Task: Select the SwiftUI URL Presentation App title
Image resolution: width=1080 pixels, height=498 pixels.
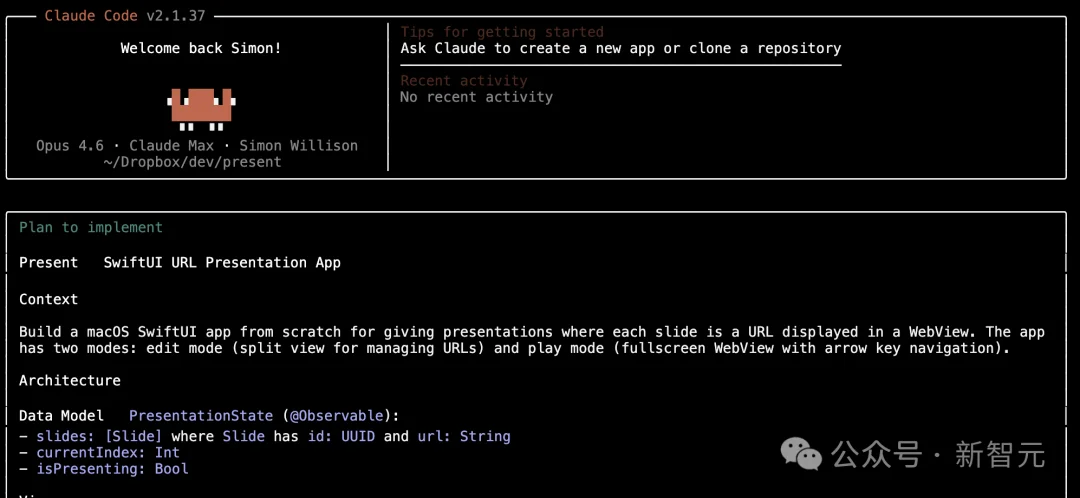Action: 222,263
